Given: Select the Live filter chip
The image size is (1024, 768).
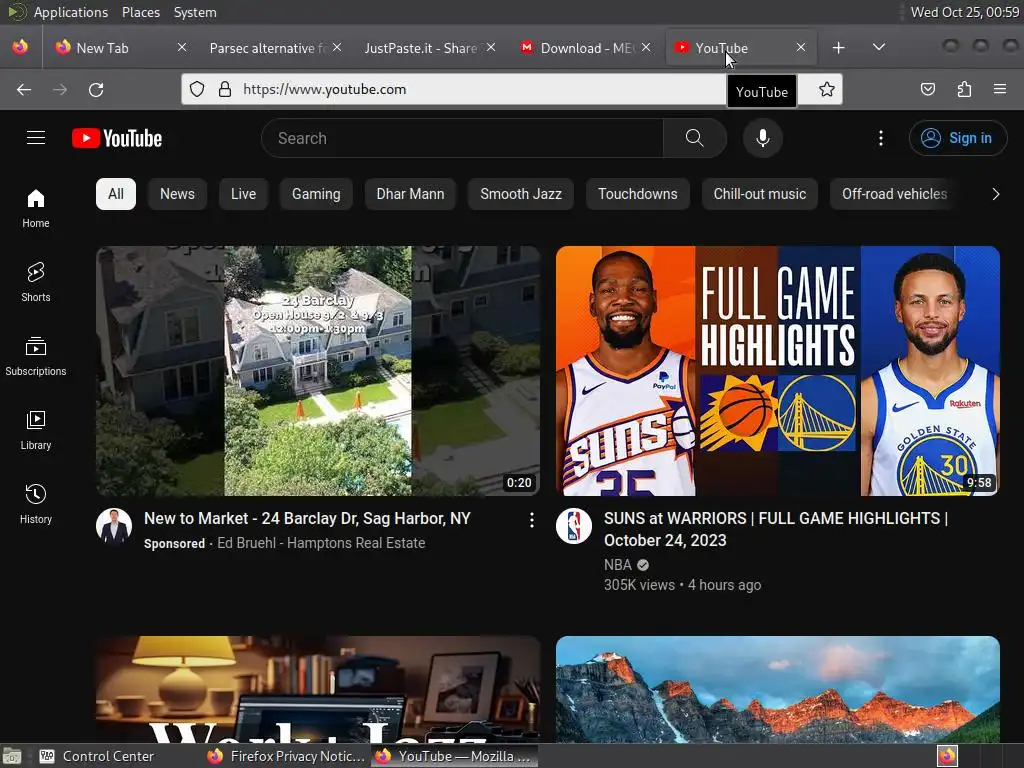Looking at the screenshot, I should tap(243, 194).
